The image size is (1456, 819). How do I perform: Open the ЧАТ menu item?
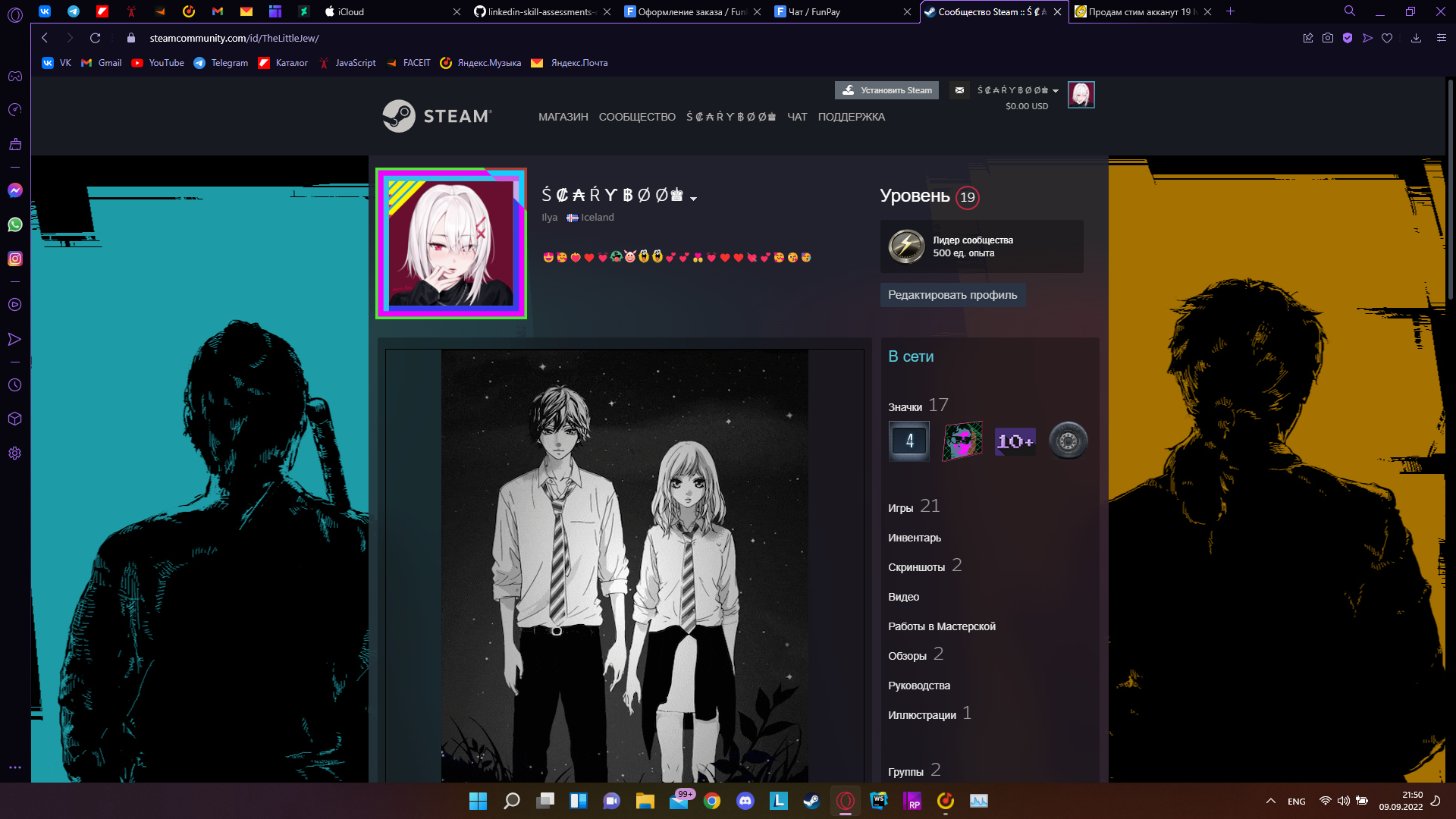coord(797,117)
